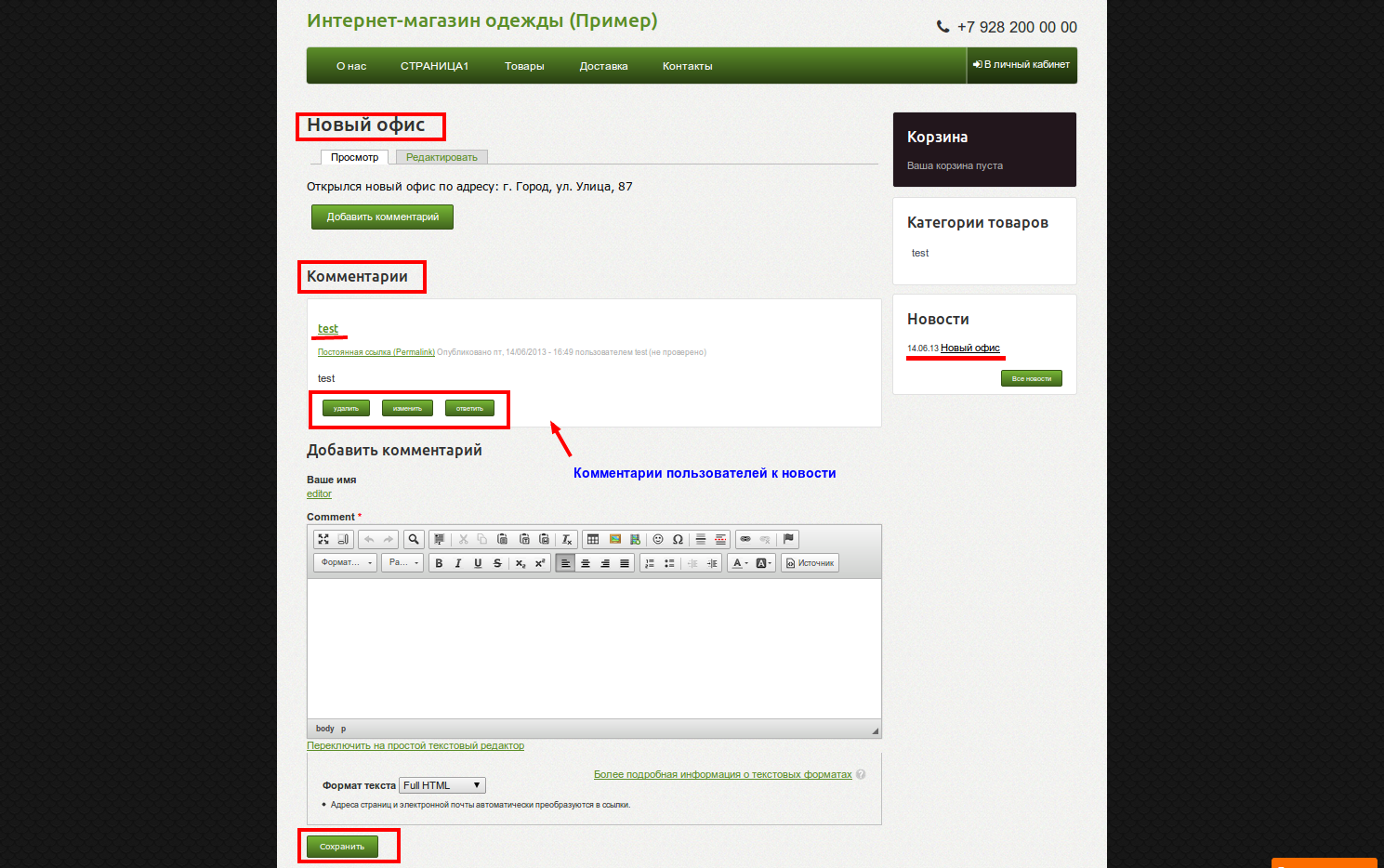
Task: Open the Контакты menu item
Action: (687, 66)
